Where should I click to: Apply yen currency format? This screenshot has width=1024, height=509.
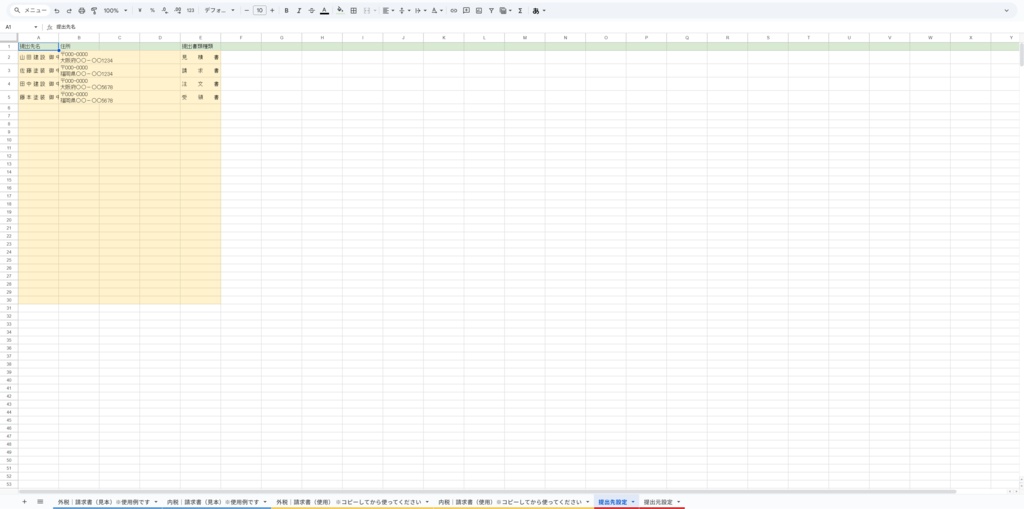[x=140, y=10]
